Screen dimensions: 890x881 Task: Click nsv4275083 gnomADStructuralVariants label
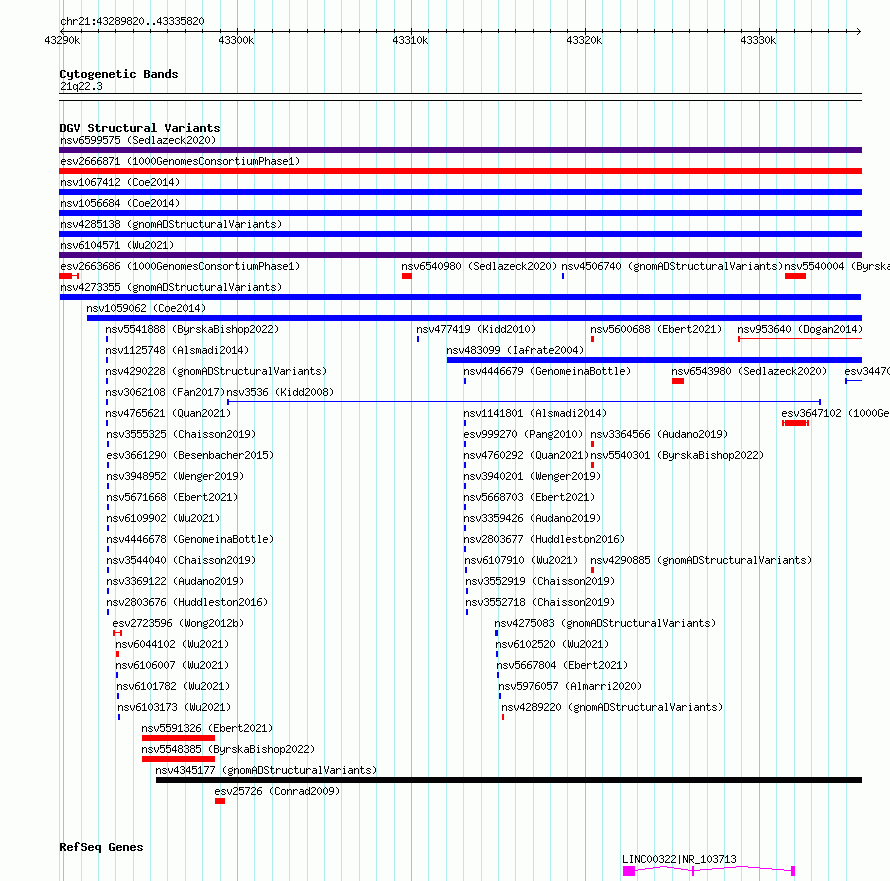coord(605,623)
